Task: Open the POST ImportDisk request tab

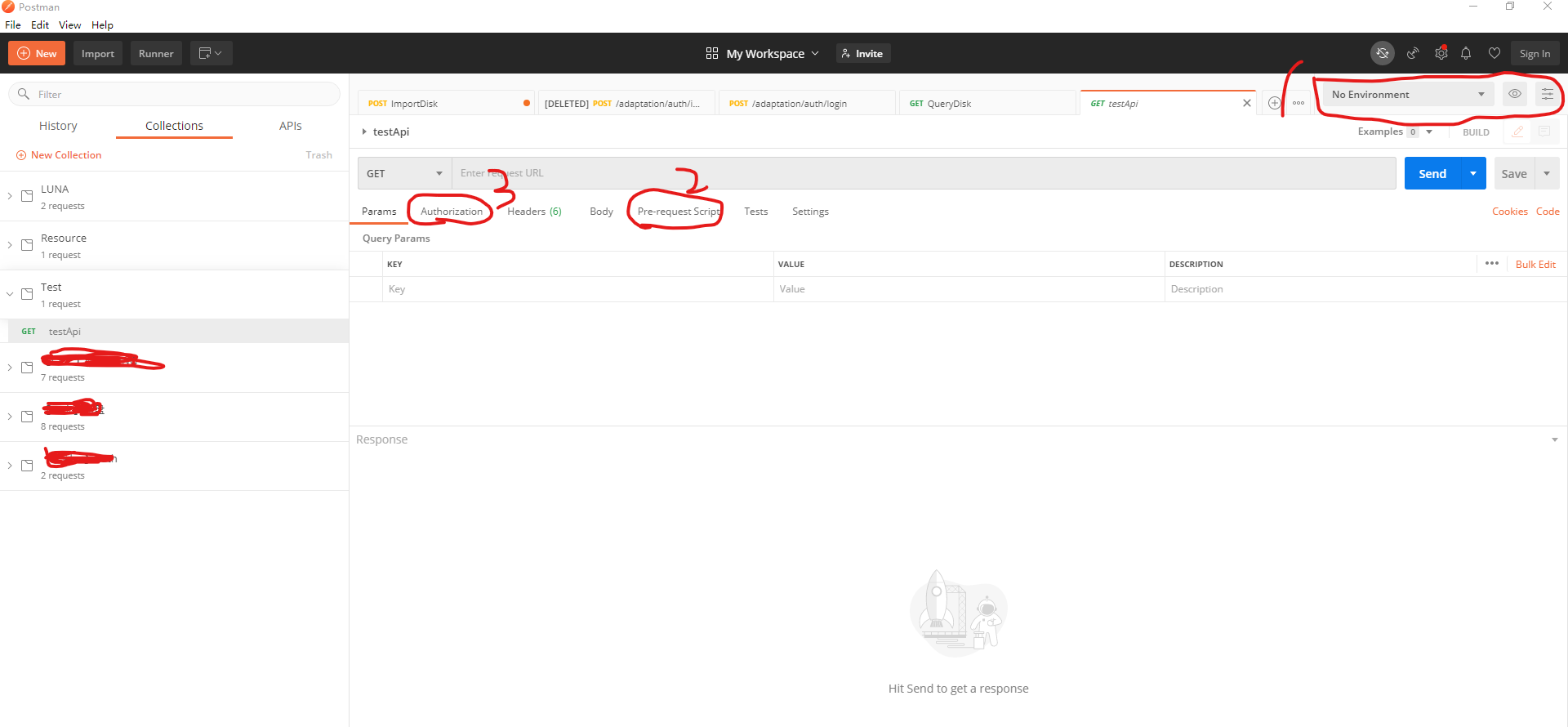Action: [x=446, y=104]
